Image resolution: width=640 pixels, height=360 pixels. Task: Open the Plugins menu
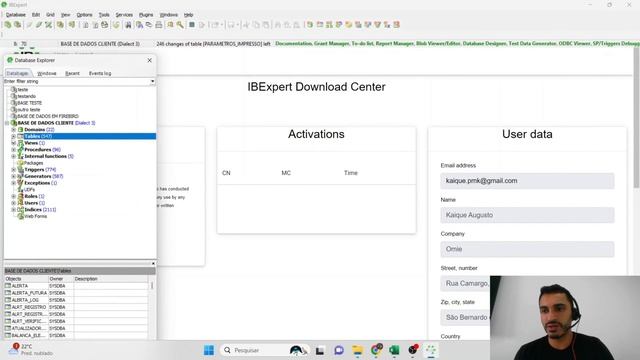click(146, 15)
